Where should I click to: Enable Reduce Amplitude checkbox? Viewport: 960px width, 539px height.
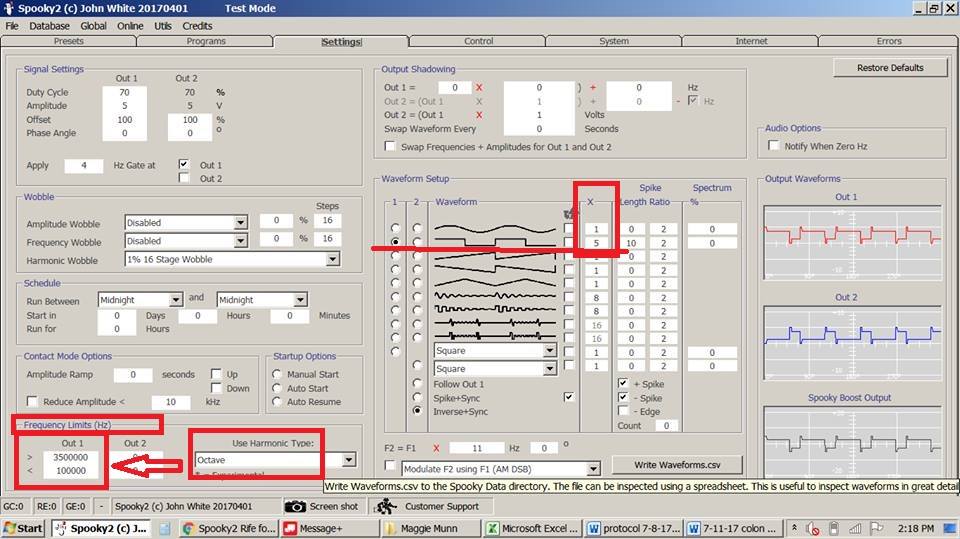[32, 401]
